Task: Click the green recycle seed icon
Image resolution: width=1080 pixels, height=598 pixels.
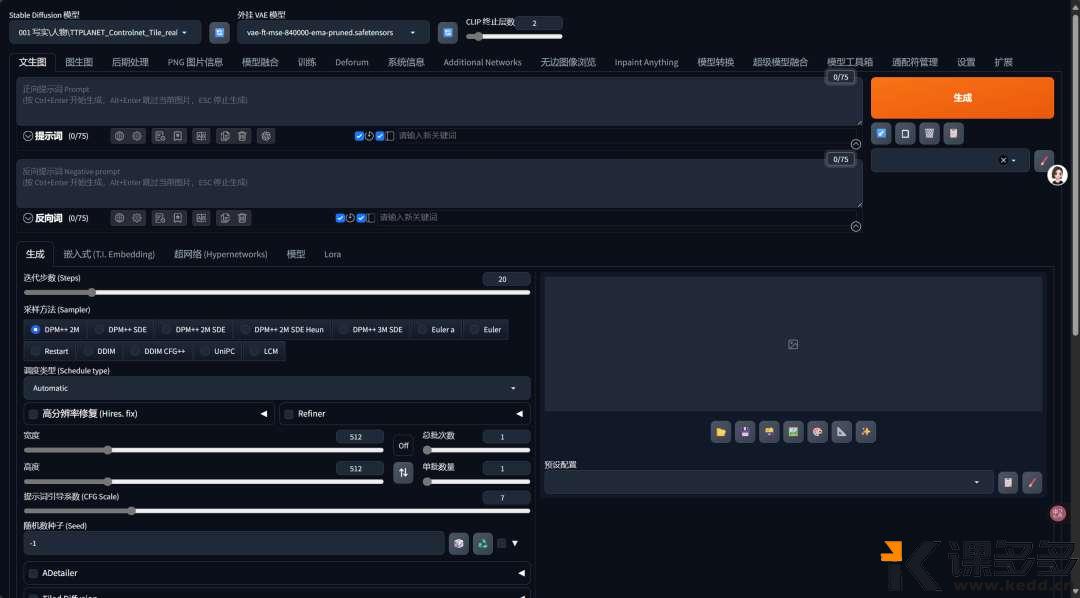Action: pos(483,543)
